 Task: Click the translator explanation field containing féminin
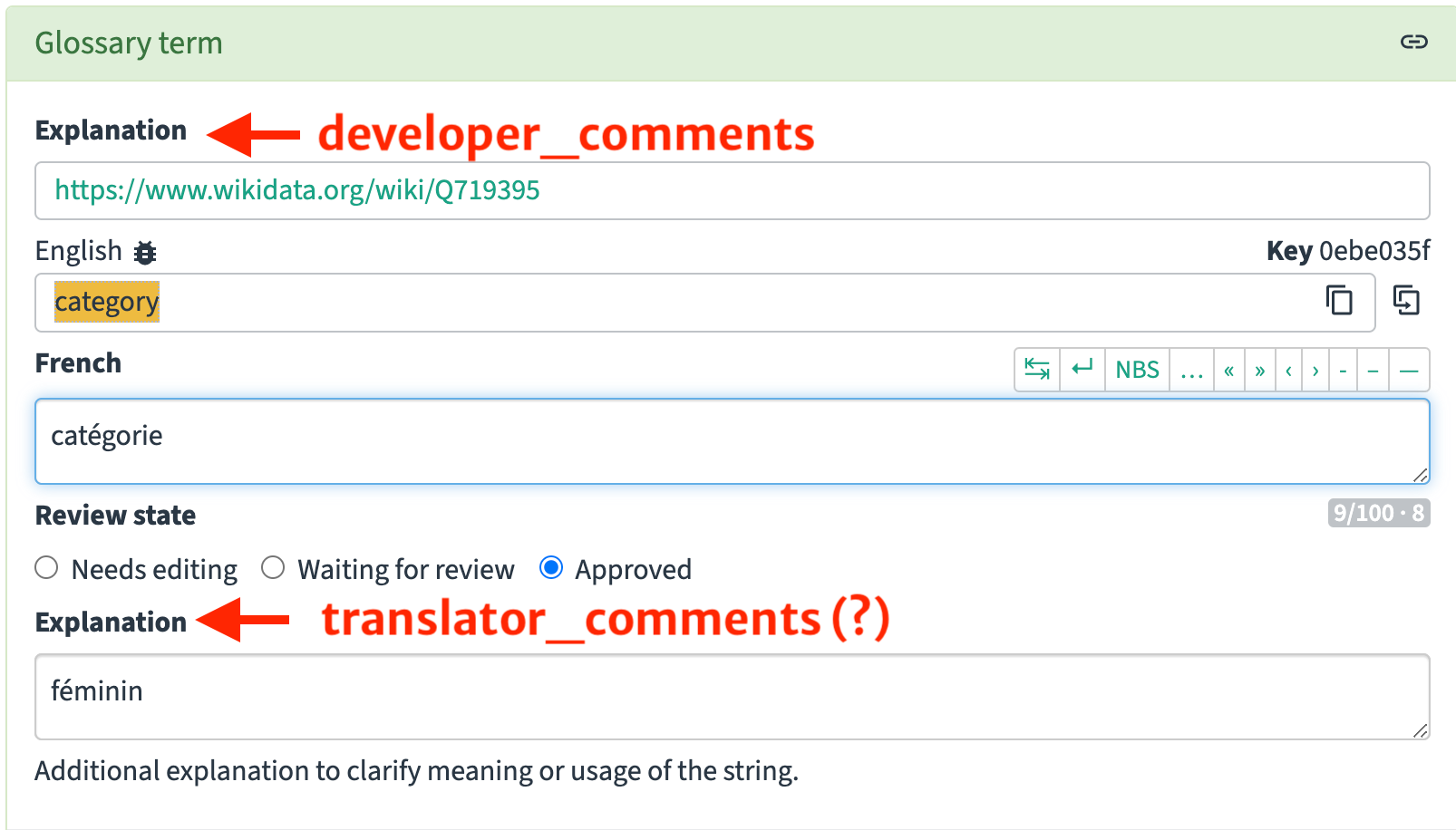pos(725,696)
